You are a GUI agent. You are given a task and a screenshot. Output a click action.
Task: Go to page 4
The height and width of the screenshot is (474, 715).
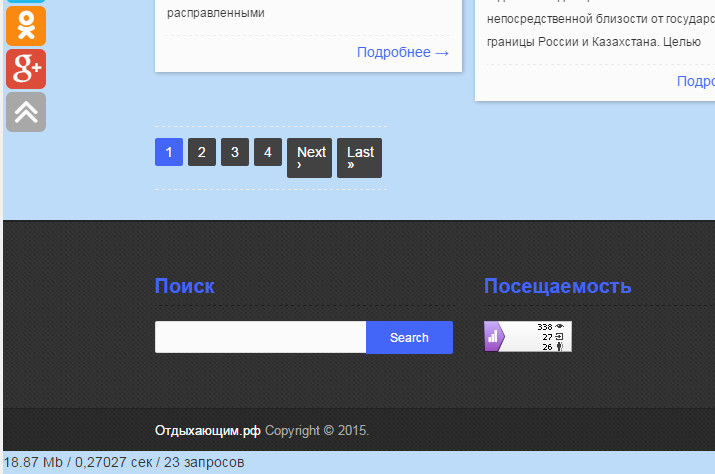click(x=268, y=152)
